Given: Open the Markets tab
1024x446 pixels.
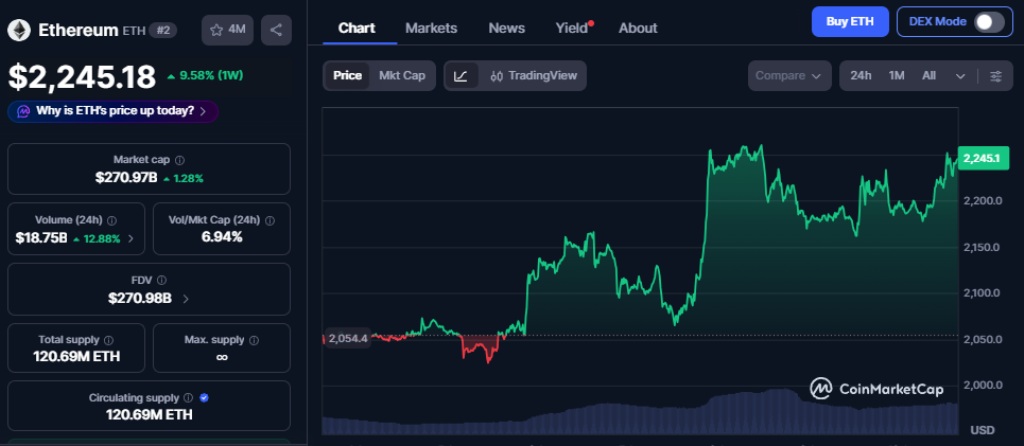Looking at the screenshot, I should [x=431, y=28].
